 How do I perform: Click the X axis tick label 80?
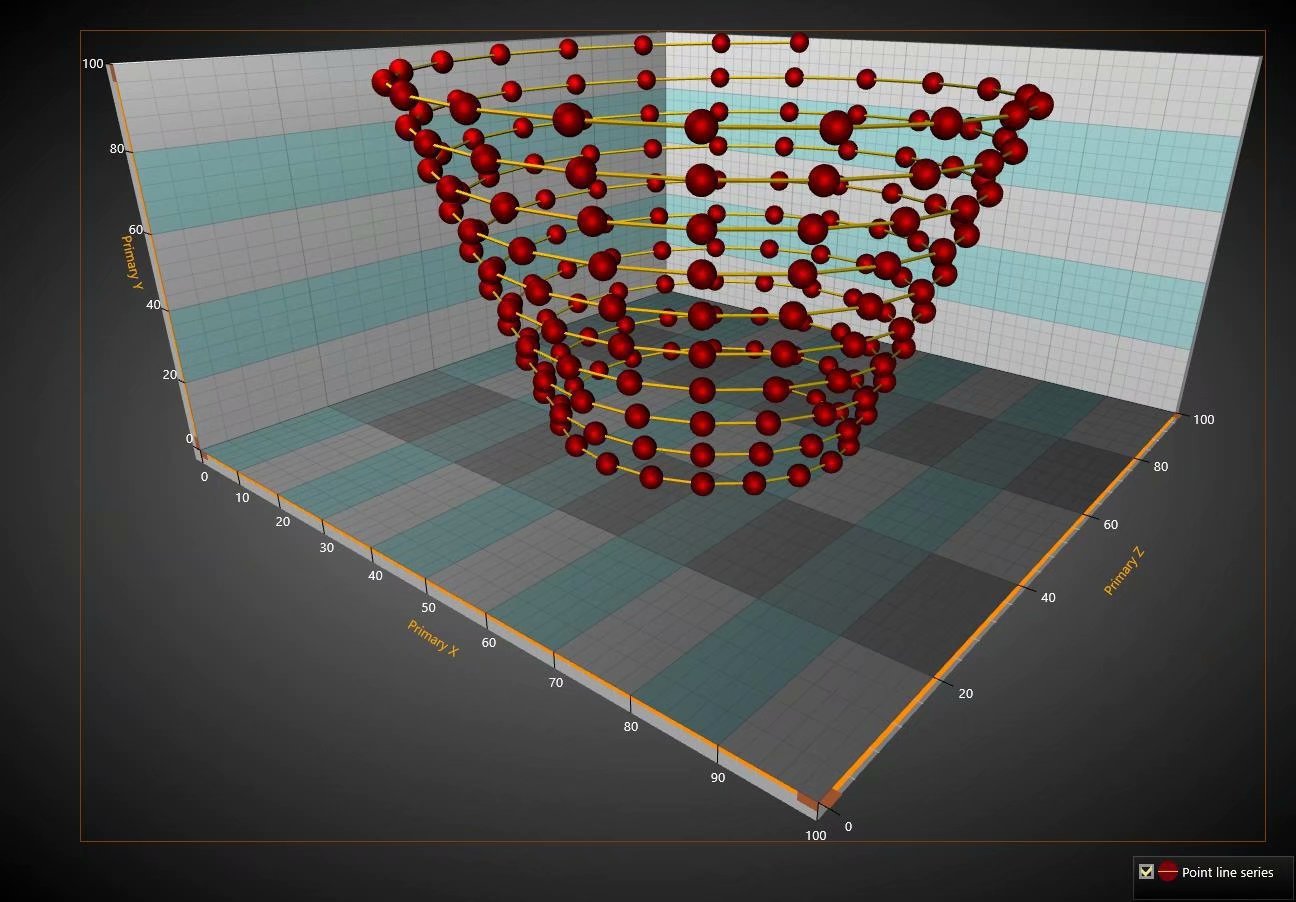(631, 726)
